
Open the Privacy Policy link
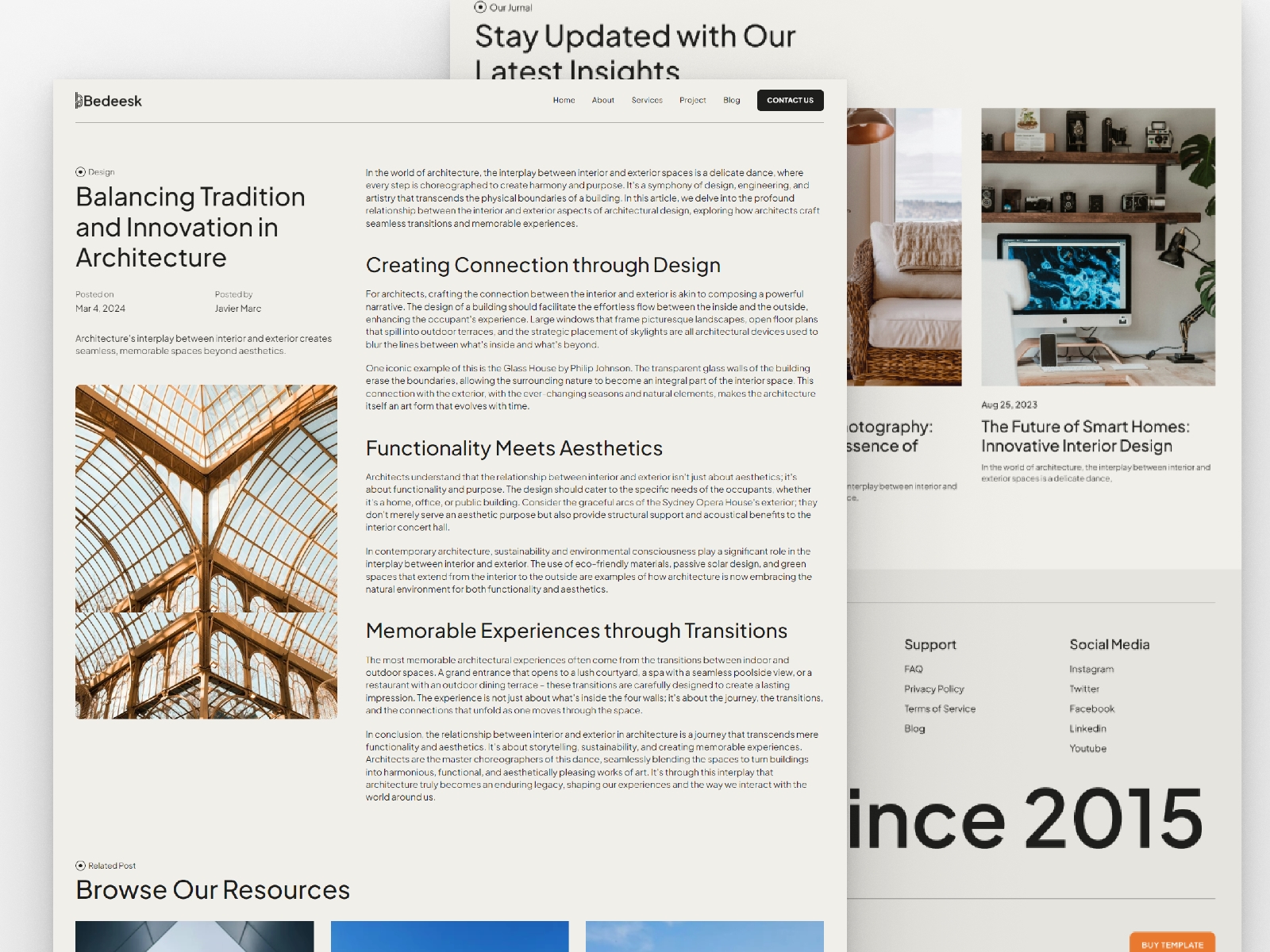(x=933, y=689)
